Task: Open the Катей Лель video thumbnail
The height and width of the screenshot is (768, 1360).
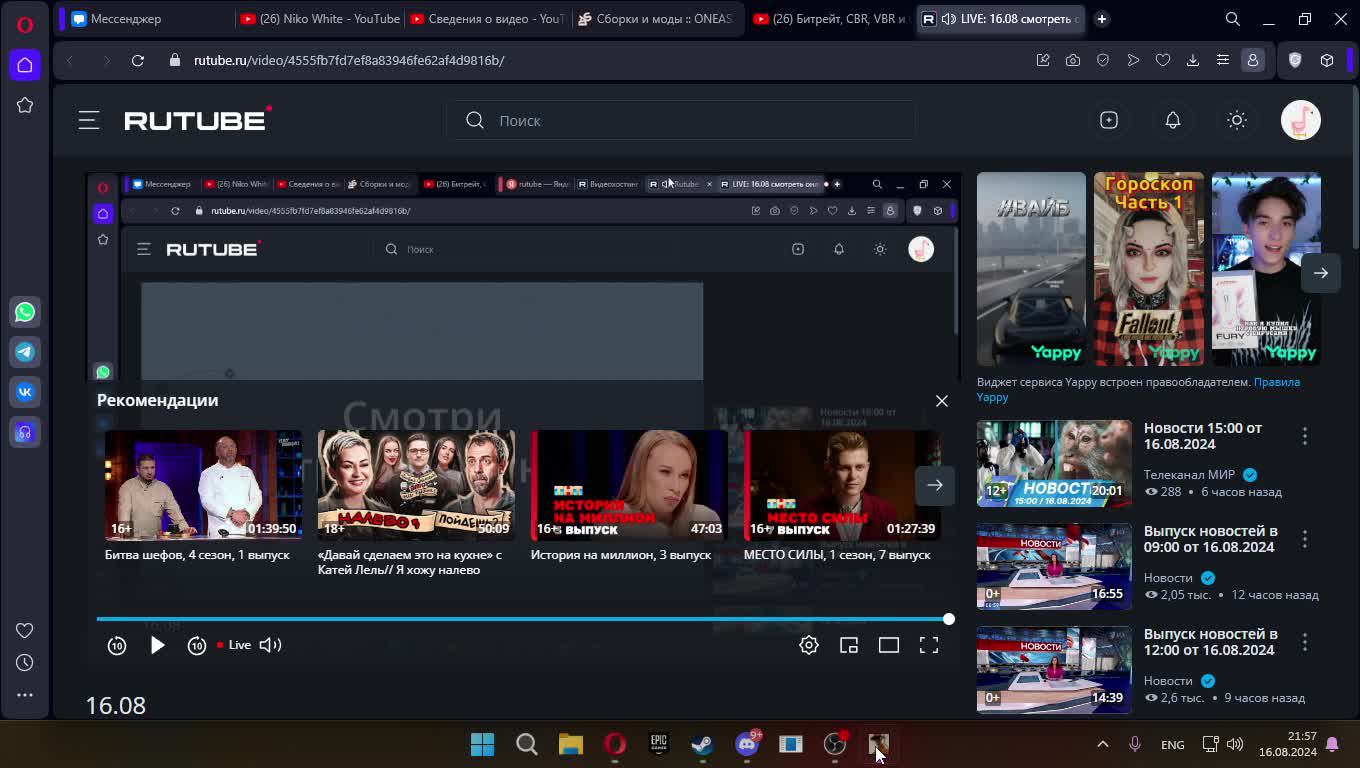Action: tap(416, 485)
